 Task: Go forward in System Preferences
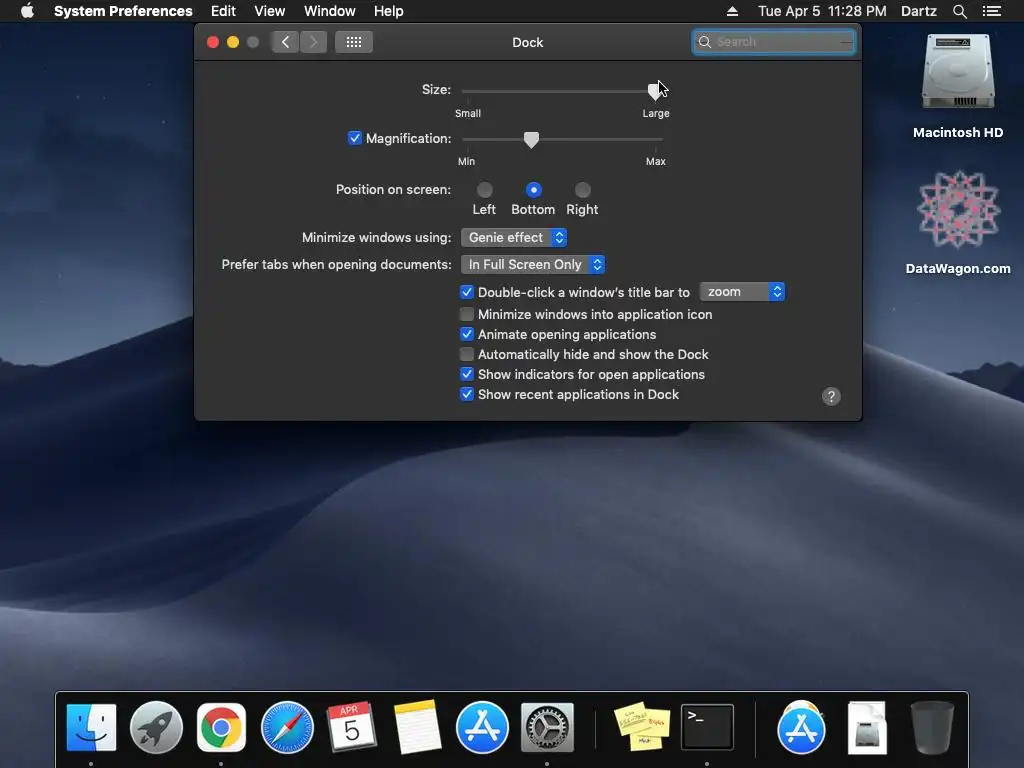pyautogui.click(x=313, y=42)
